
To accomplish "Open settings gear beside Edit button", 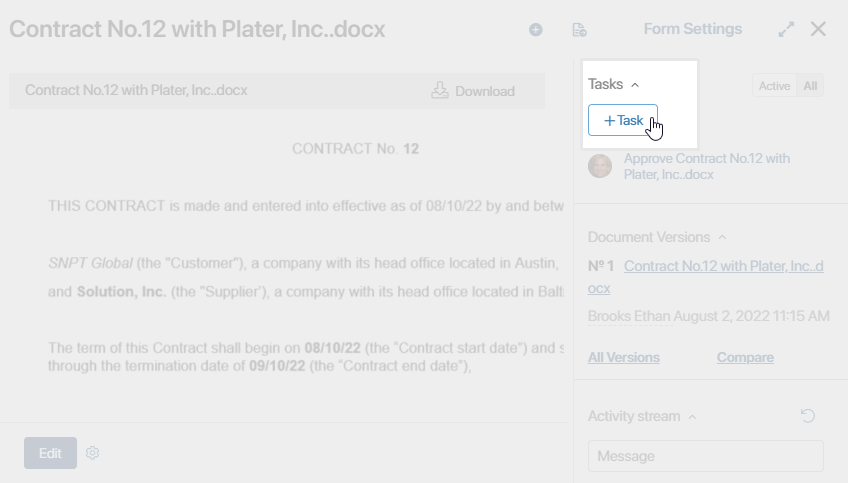I will click(x=92, y=453).
